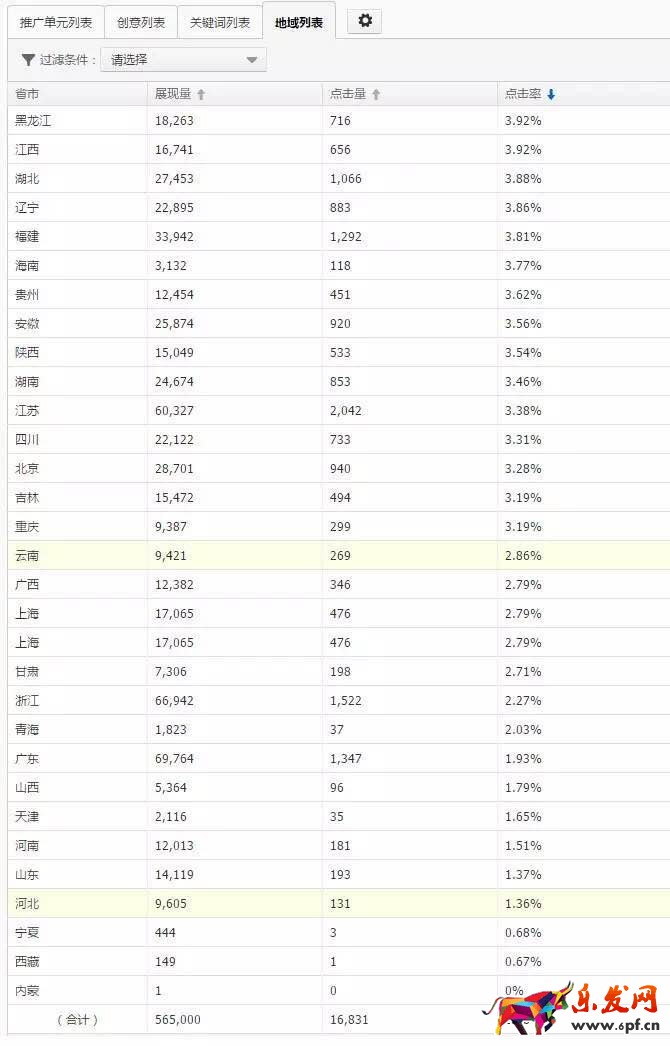This screenshot has width=670, height=1046.
Task: Sort by 展现量 arrow icon
Action: [x=201, y=95]
